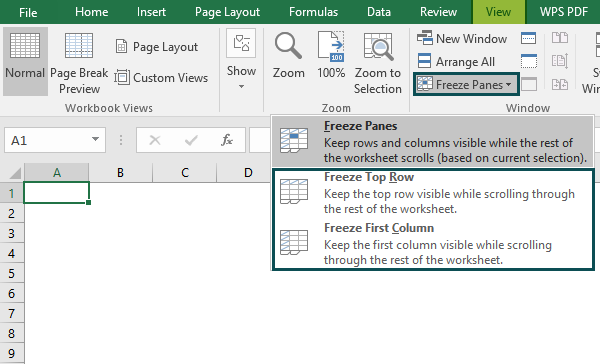Select row 3 header
The width and height of the screenshot is (600, 364).
[x=11, y=233]
